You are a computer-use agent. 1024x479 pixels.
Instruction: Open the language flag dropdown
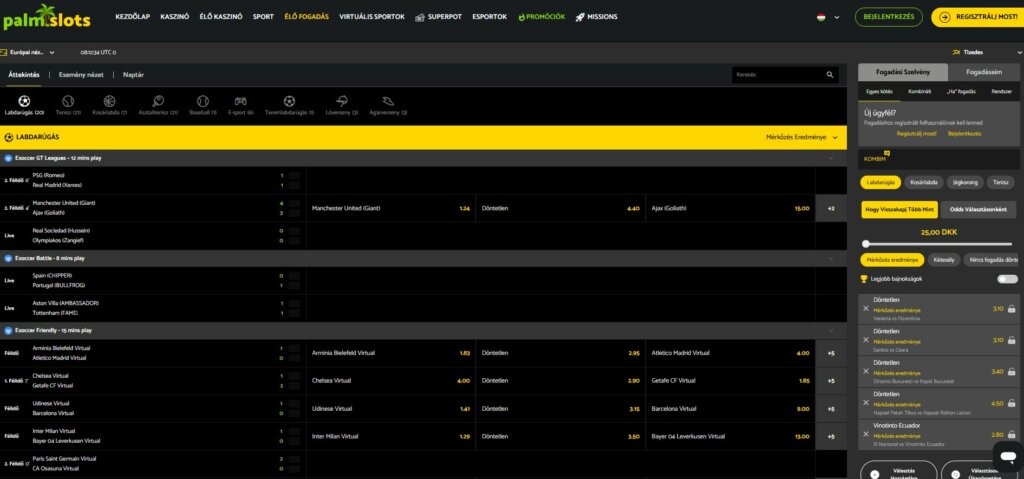pyautogui.click(x=827, y=17)
